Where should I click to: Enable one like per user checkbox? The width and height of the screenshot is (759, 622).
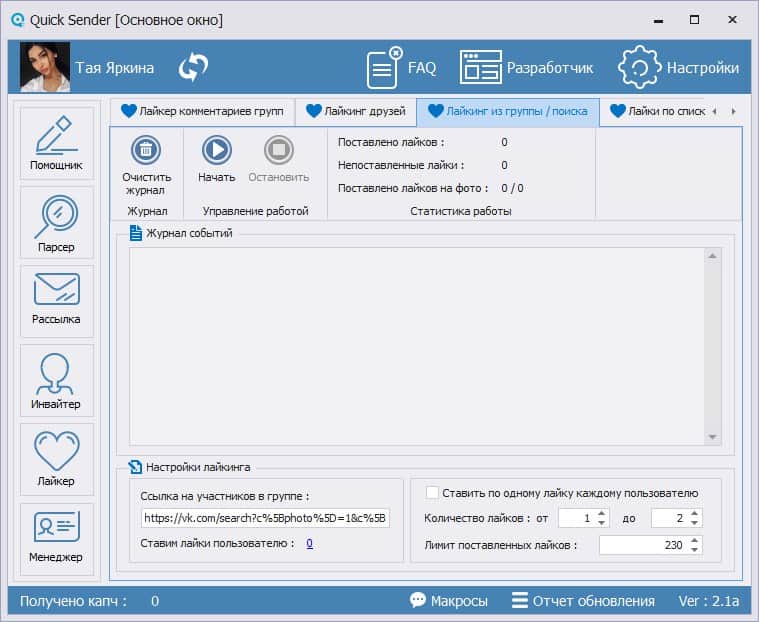point(432,493)
